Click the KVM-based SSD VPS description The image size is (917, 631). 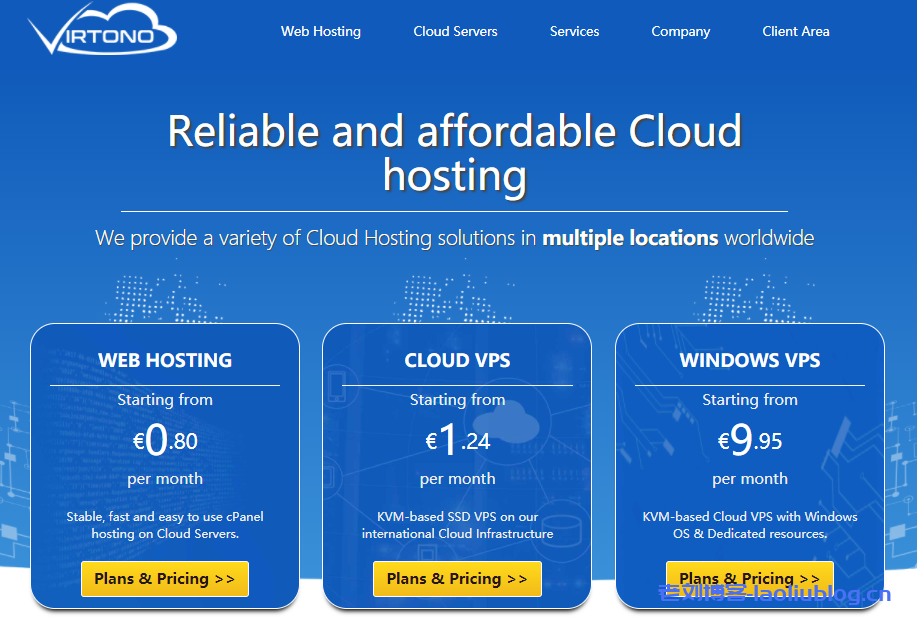click(457, 525)
